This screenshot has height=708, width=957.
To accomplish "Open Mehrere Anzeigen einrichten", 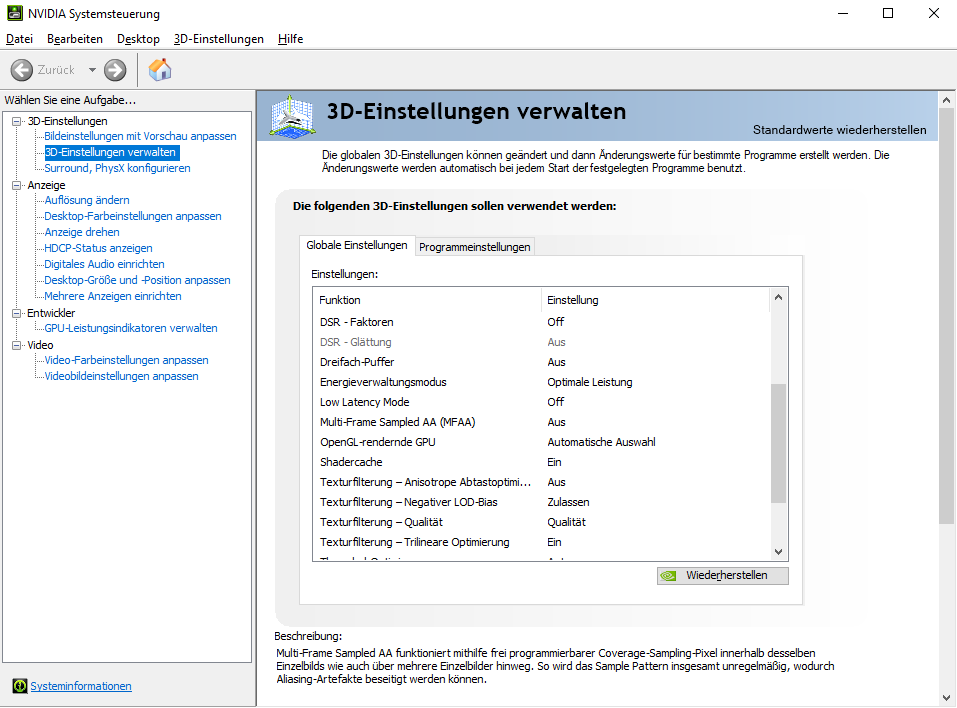I will tap(113, 296).
